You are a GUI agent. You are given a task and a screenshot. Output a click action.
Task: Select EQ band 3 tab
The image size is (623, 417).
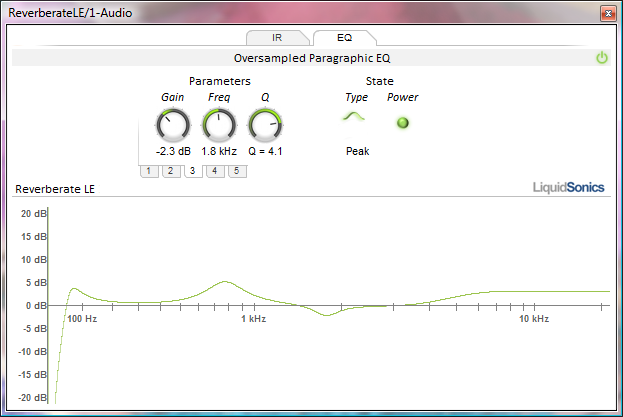[x=193, y=171]
